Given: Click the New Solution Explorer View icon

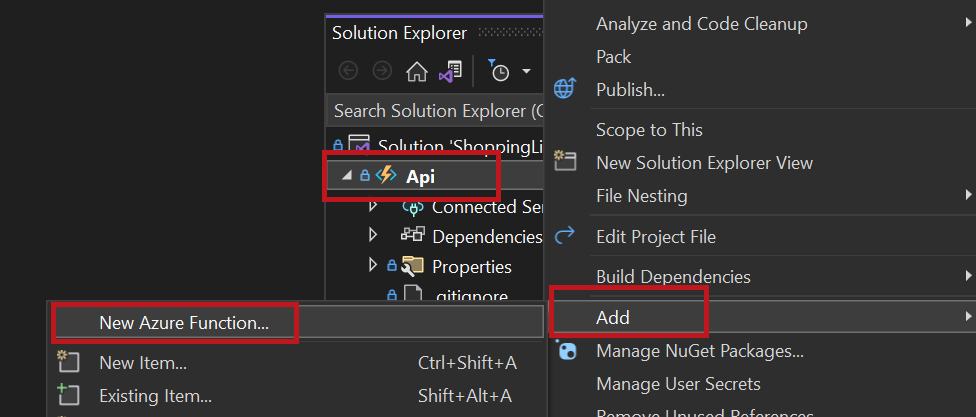Looking at the screenshot, I should click(x=565, y=161).
